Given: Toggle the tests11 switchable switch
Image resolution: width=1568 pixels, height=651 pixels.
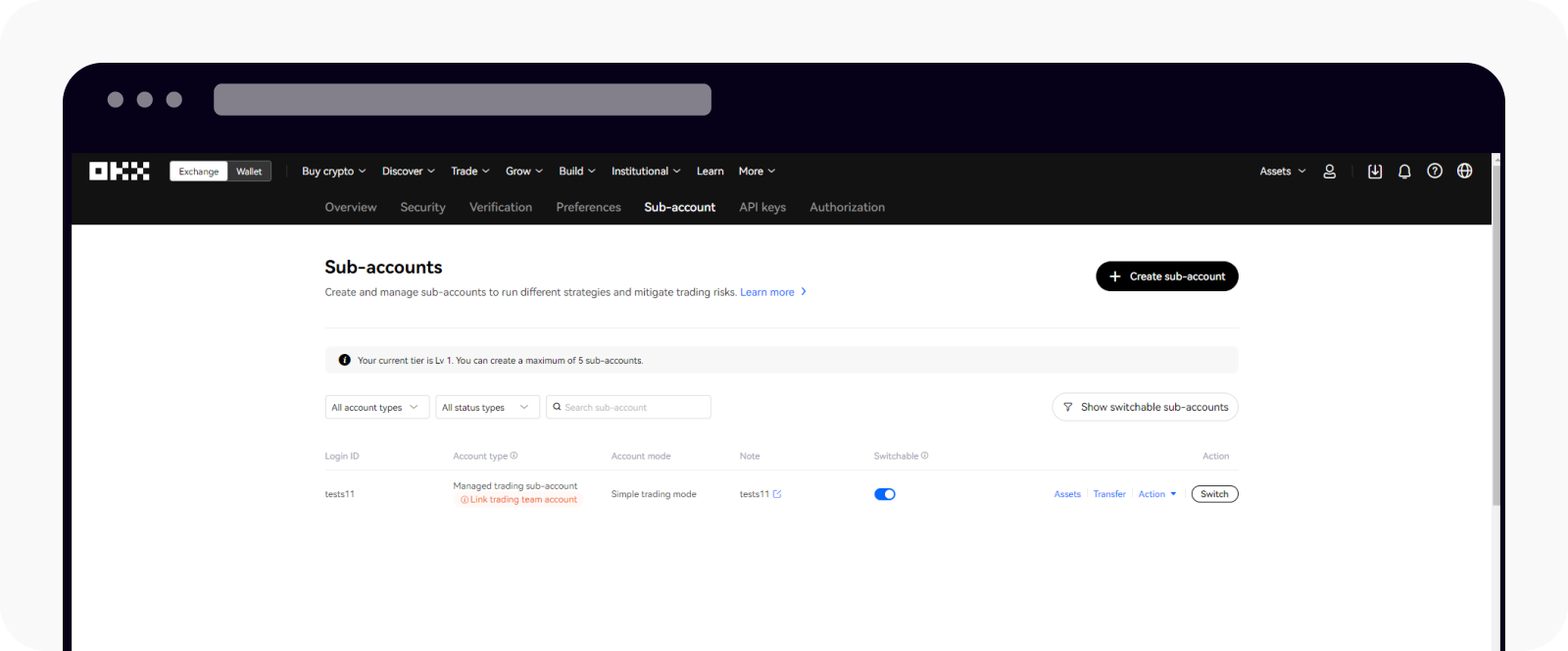Looking at the screenshot, I should [884, 494].
